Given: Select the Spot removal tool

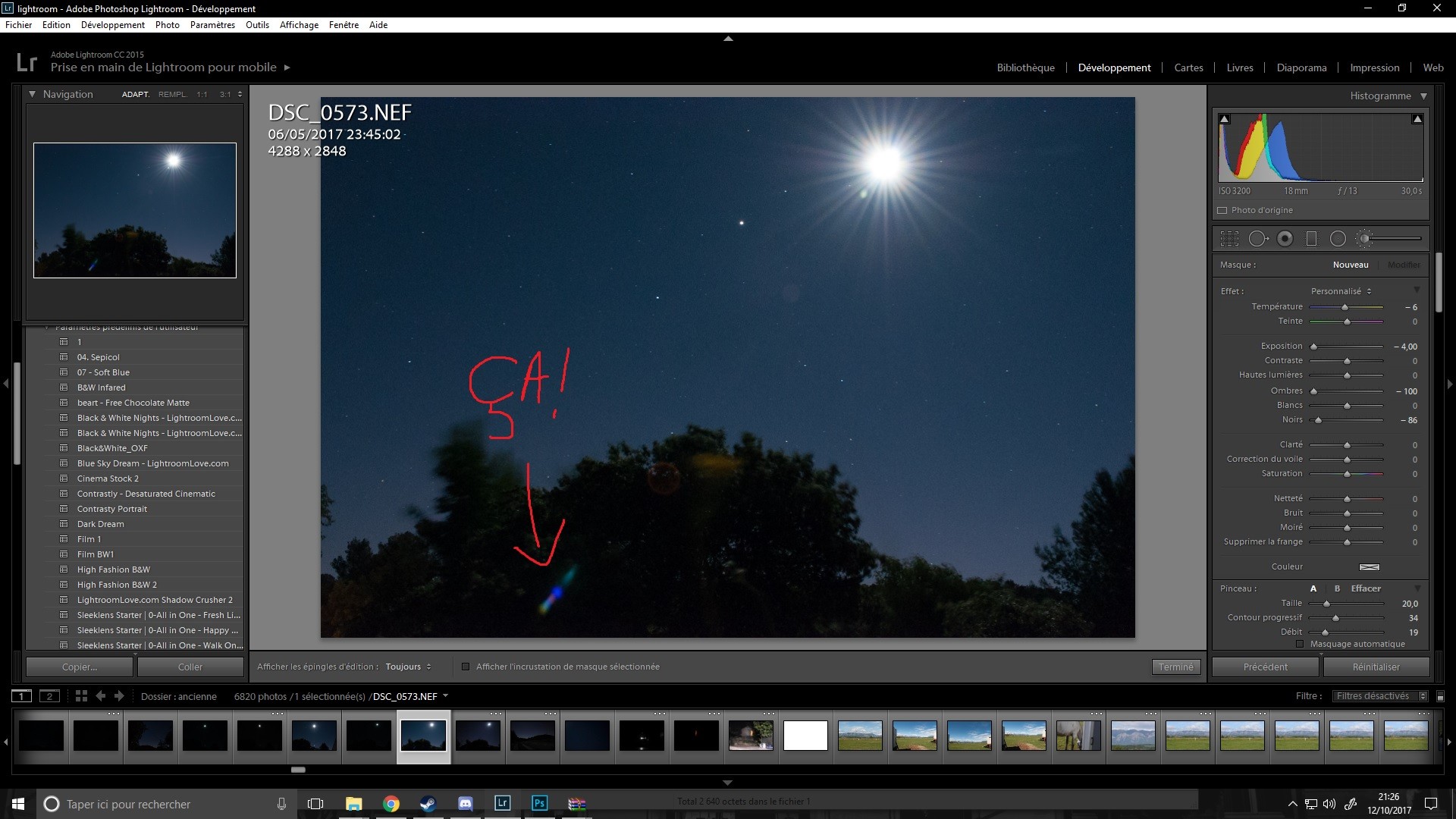Looking at the screenshot, I should pyautogui.click(x=1257, y=239).
